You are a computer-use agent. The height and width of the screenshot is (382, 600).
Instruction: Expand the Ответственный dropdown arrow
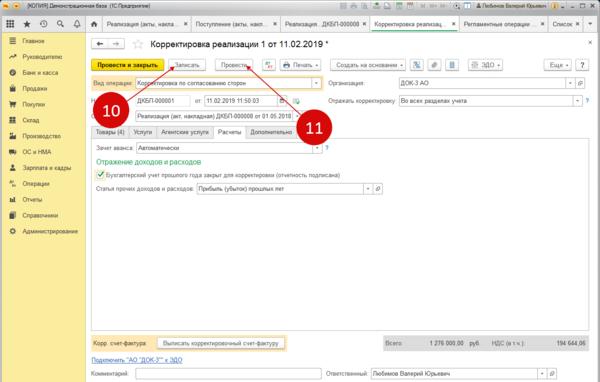pyautogui.click(x=542, y=373)
